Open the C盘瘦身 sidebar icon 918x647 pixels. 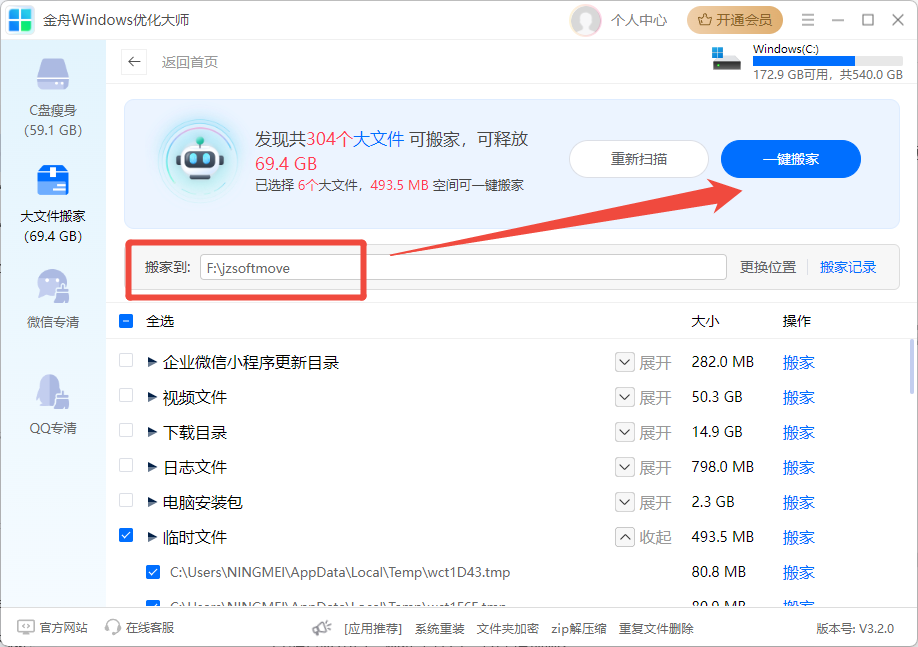tap(53, 74)
